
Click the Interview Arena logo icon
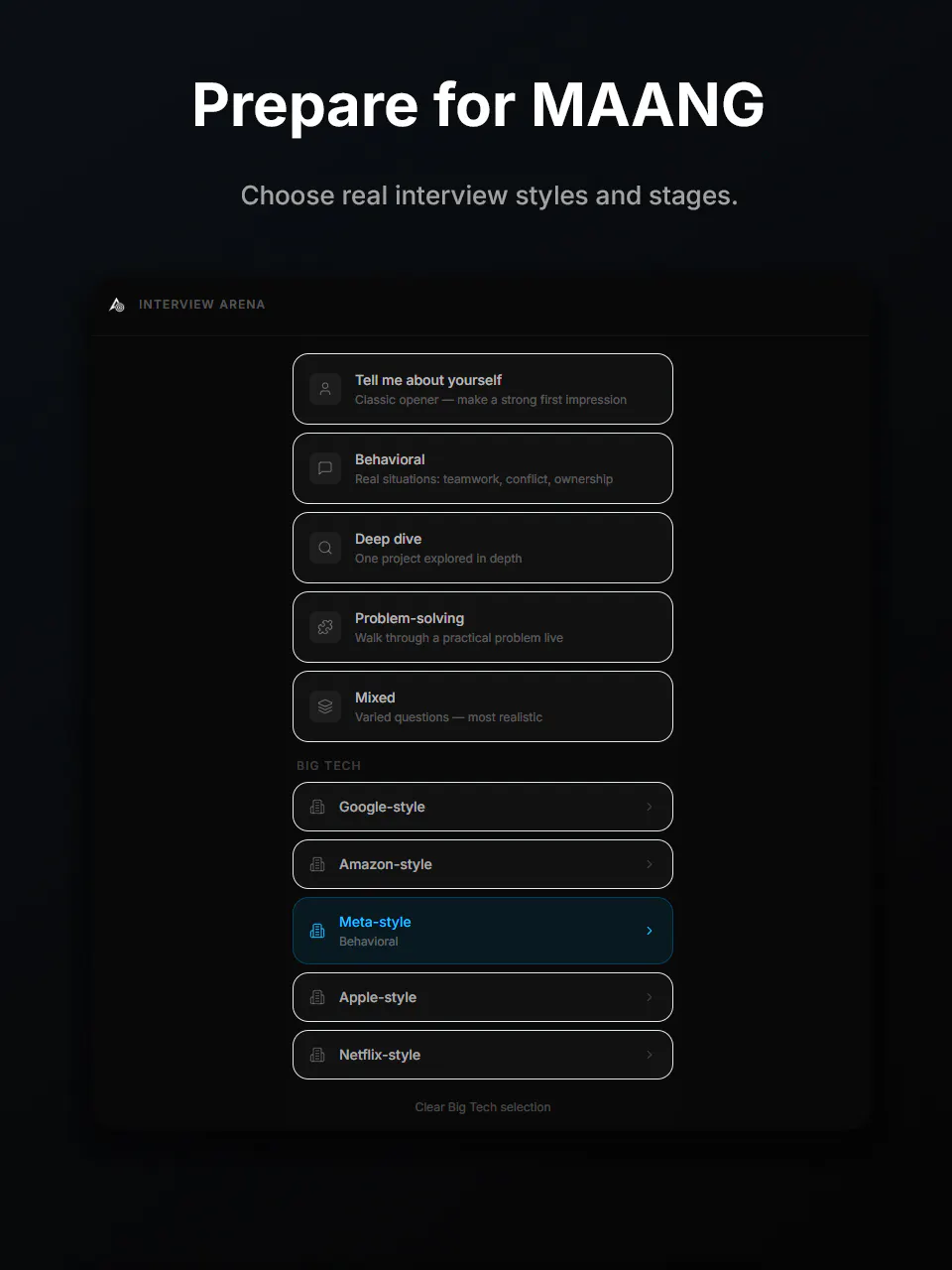click(x=117, y=305)
